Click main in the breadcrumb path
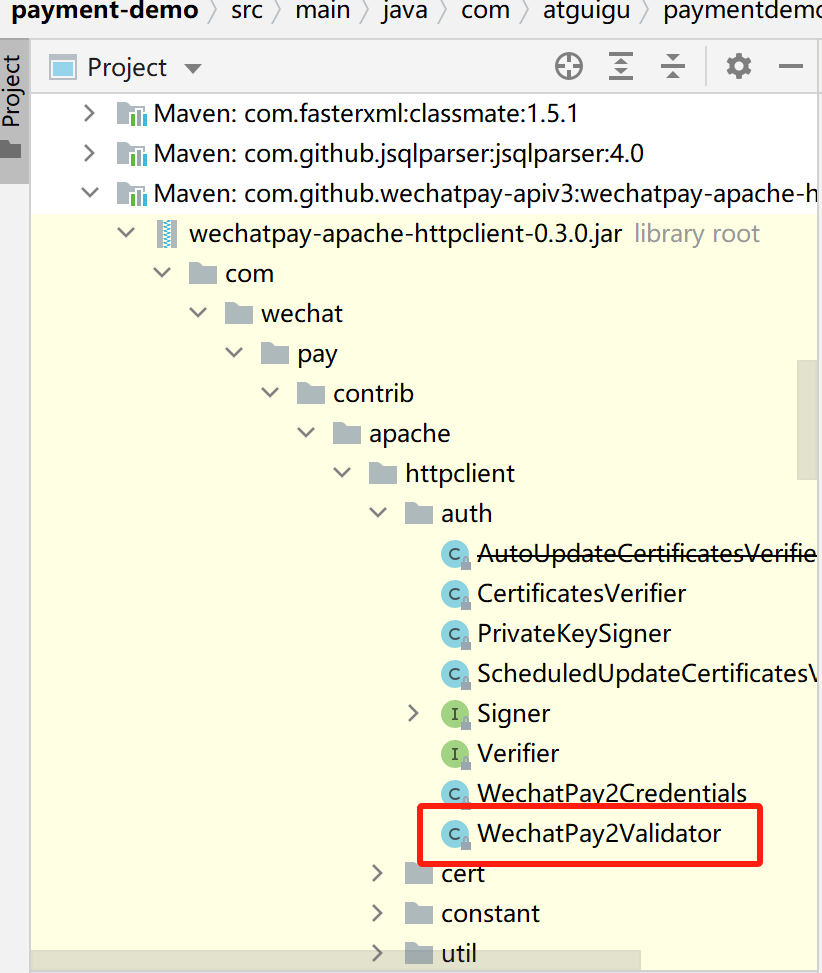822x973 pixels. (323, 11)
